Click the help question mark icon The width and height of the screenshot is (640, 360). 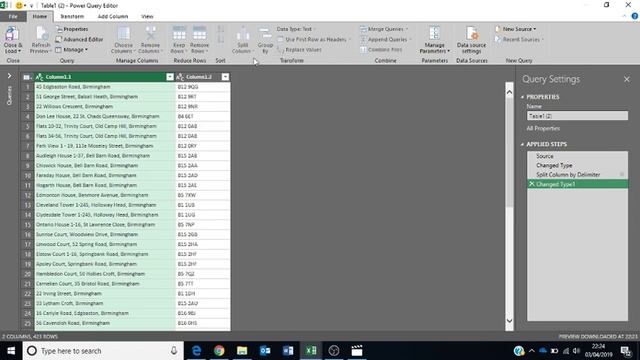tap(635, 16)
